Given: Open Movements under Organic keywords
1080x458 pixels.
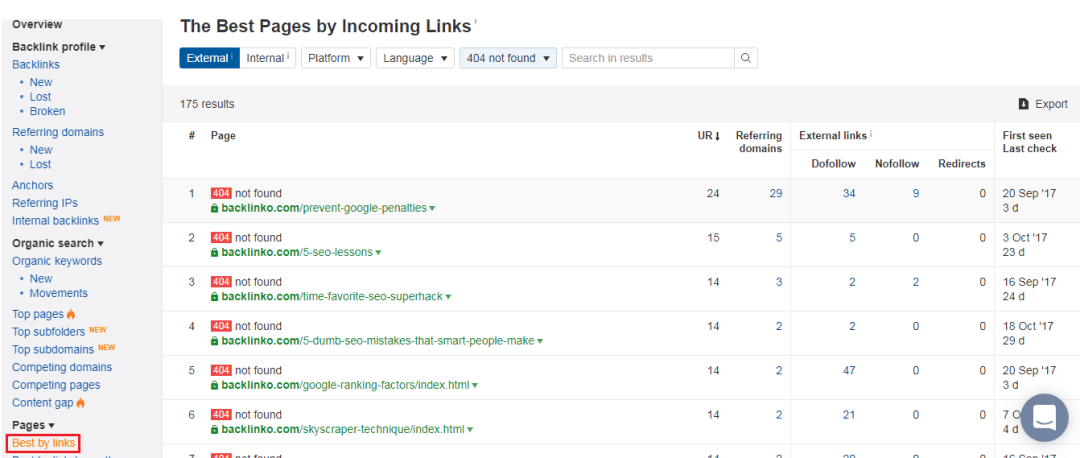Looking at the screenshot, I should 59,293.
